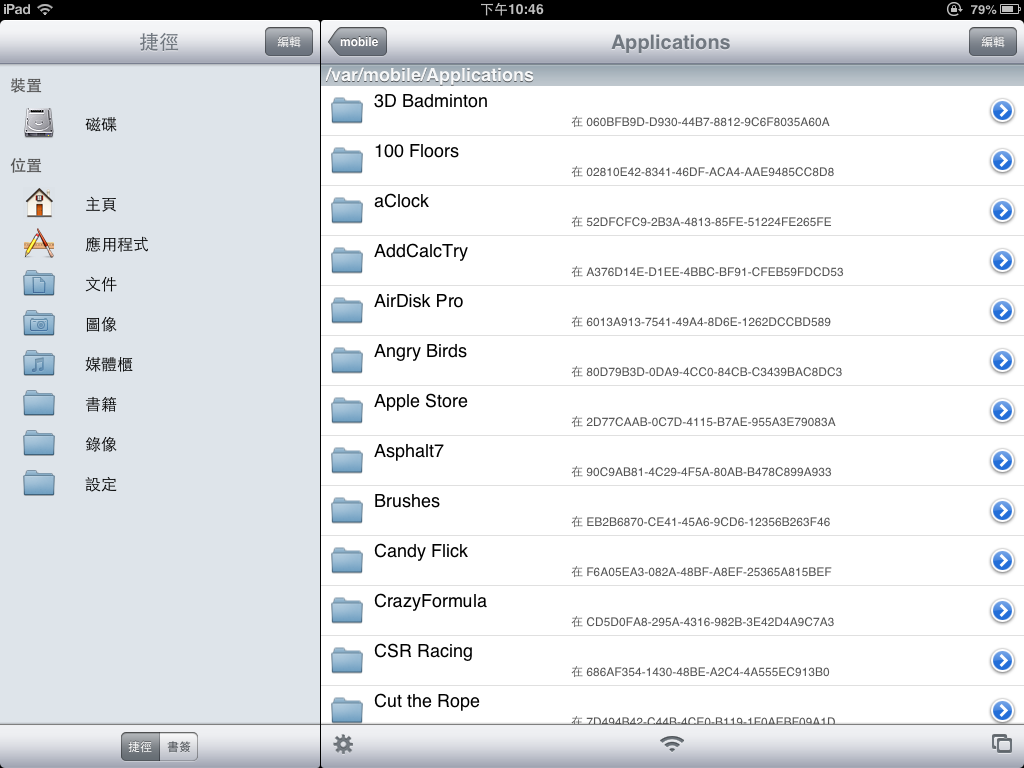Open the AirDisk Pro folder
This screenshot has height=768, width=1024.
[x=418, y=302]
